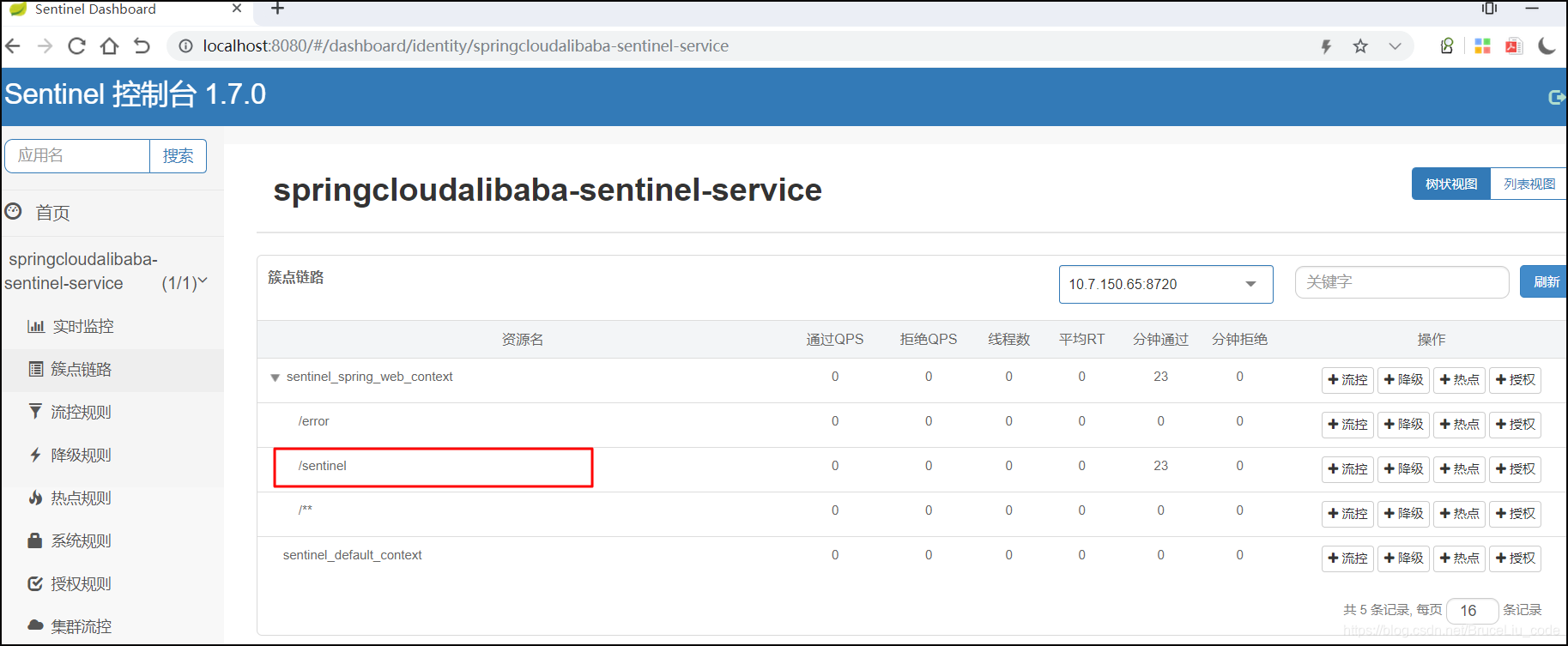Viewport: 1568px width, 646px height.
Task: Type in the 应用名 search field
Action: pos(77,156)
